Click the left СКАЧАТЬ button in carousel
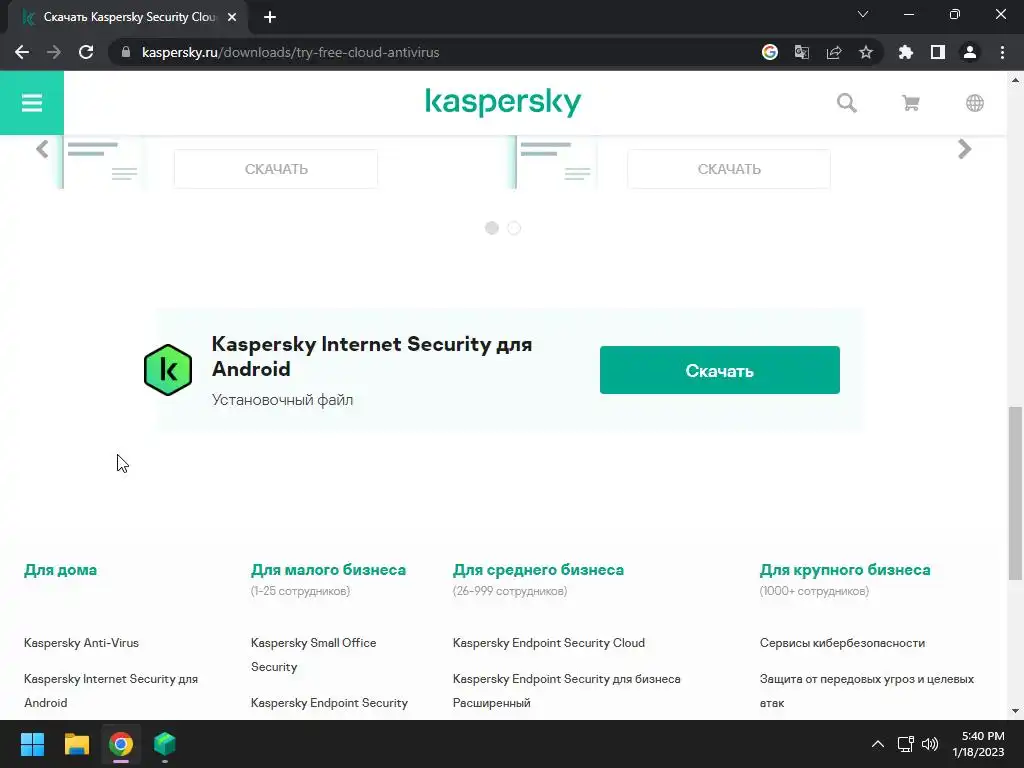The height and width of the screenshot is (768, 1024). (x=276, y=169)
